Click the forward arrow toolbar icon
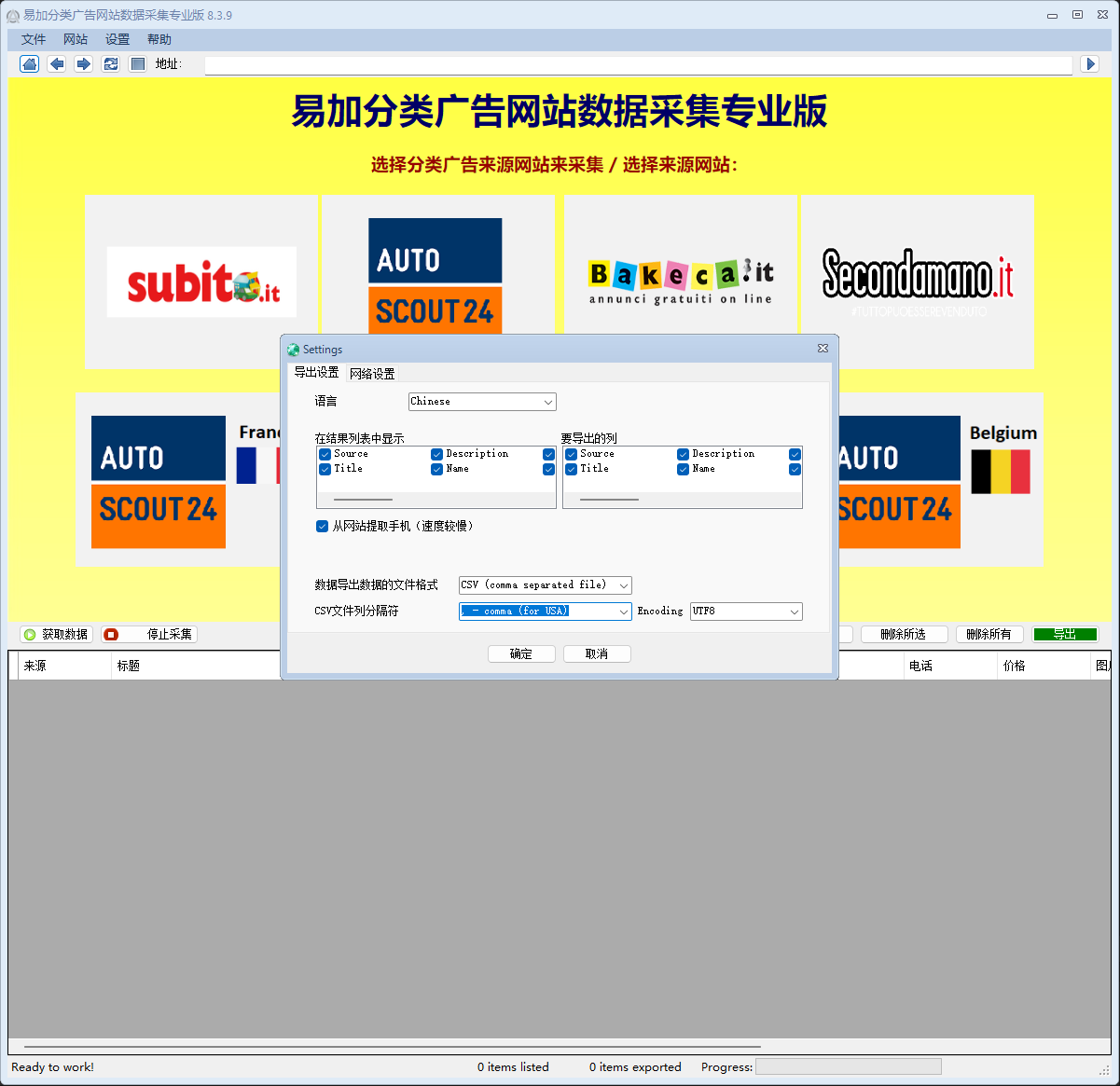Screen dimensions: 1120x1086 pyautogui.click(x=84, y=63)
